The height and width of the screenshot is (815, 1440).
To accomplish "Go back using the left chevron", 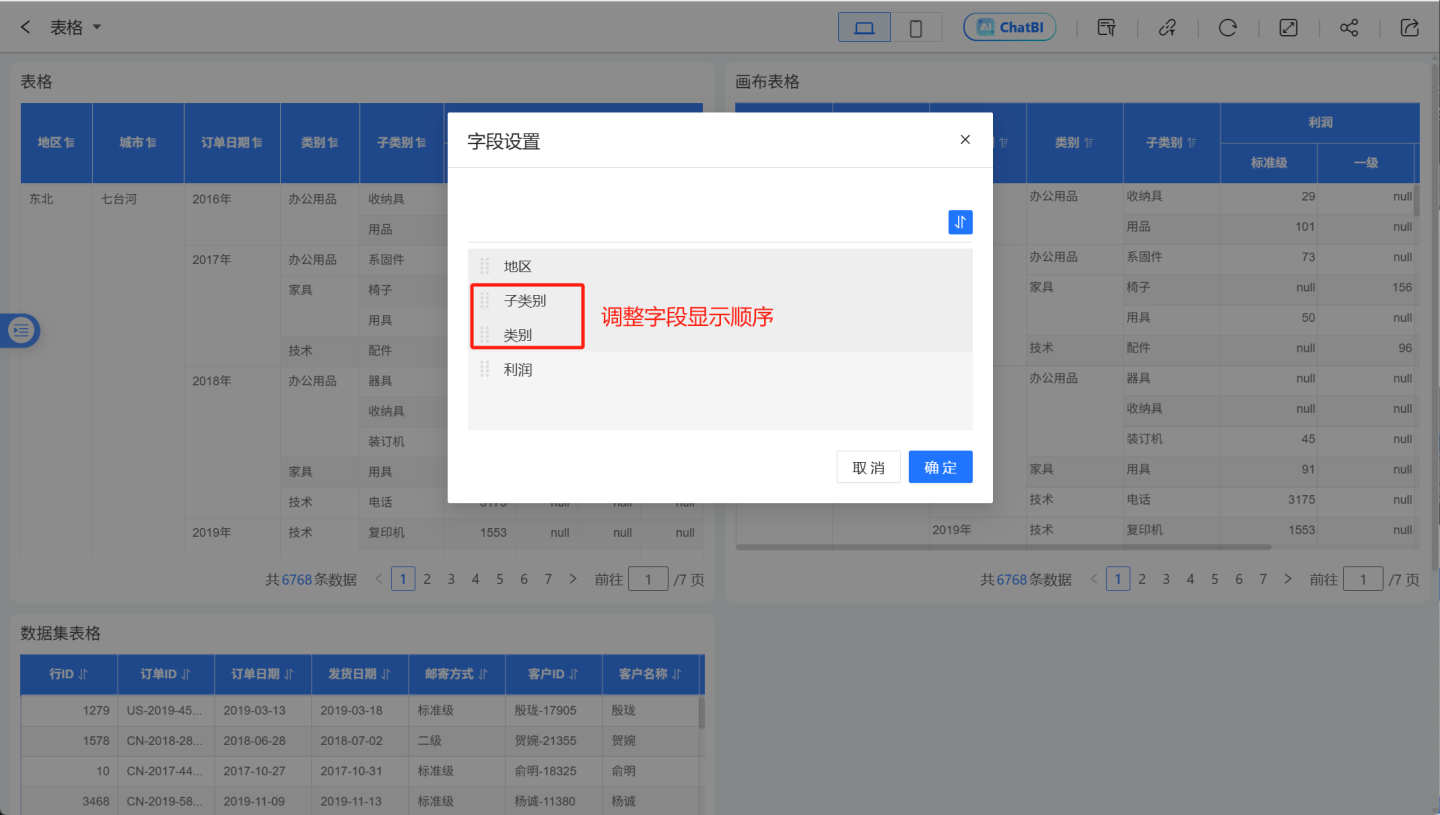I will 26,27.
